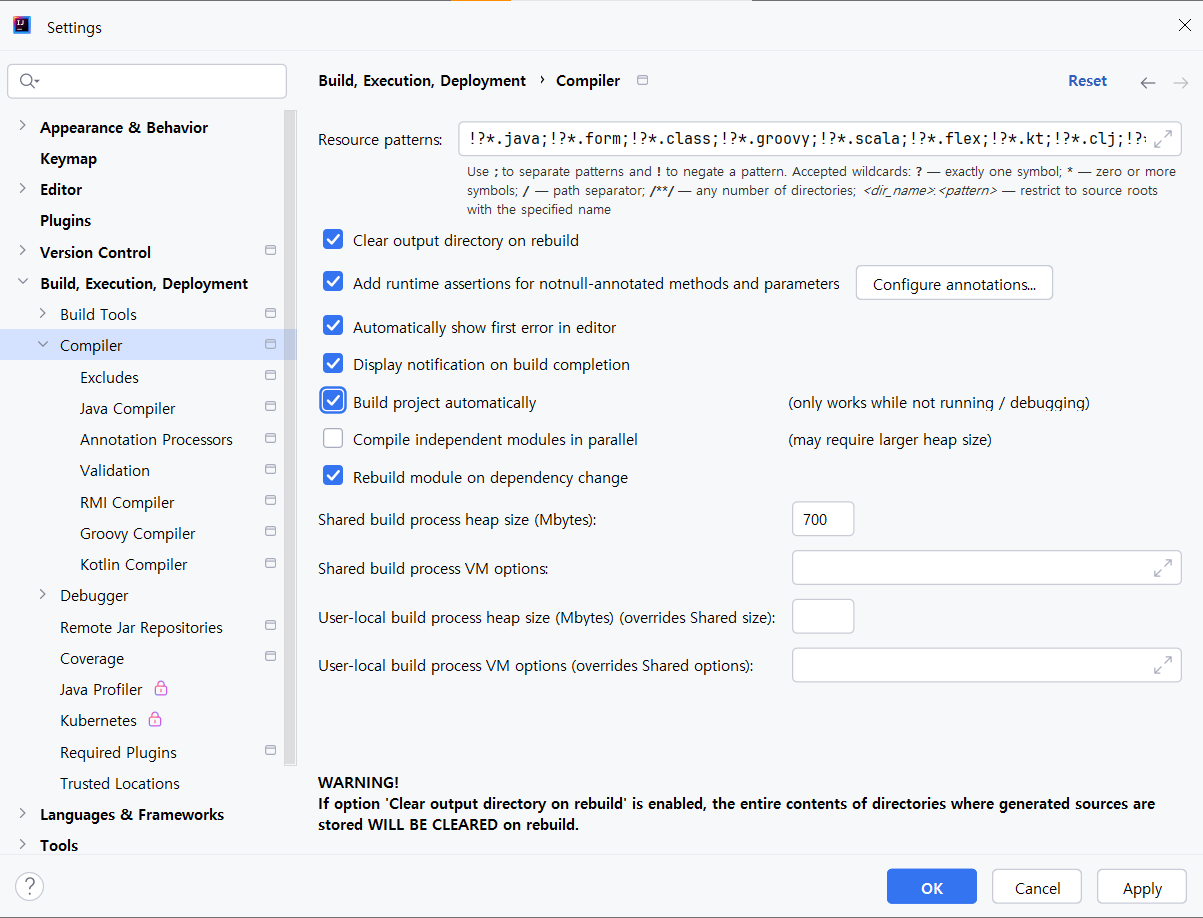Collapse the Compiler tree node
This screenshot has height=918, width=1203.
[43, 345]
